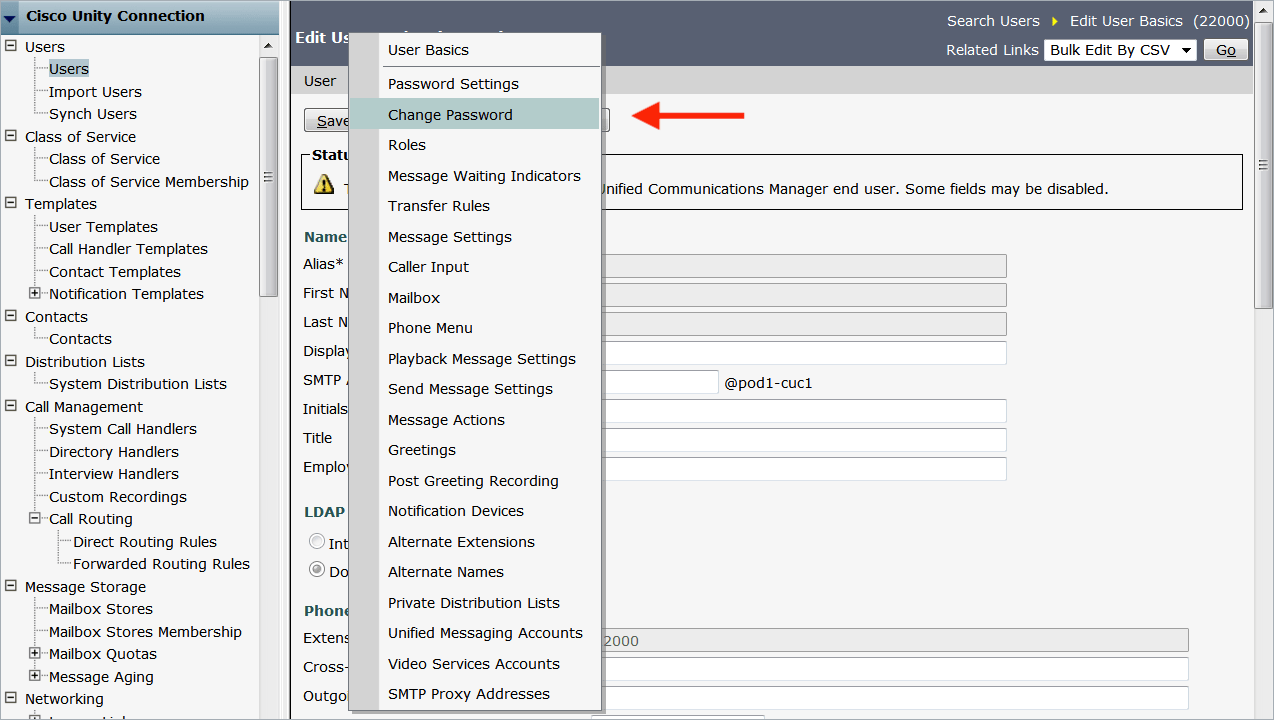Click the yellow warning status icon
1274x720 pixels.
coord(324,184)
